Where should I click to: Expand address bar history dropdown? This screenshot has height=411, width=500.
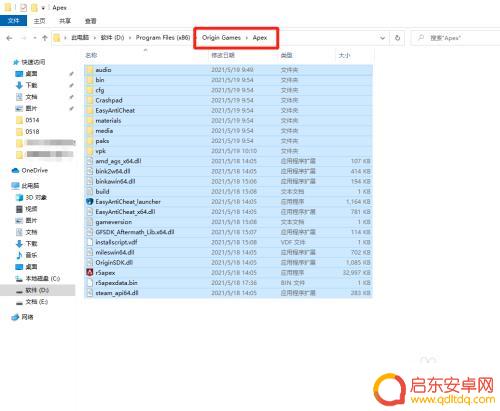point(382,38)
